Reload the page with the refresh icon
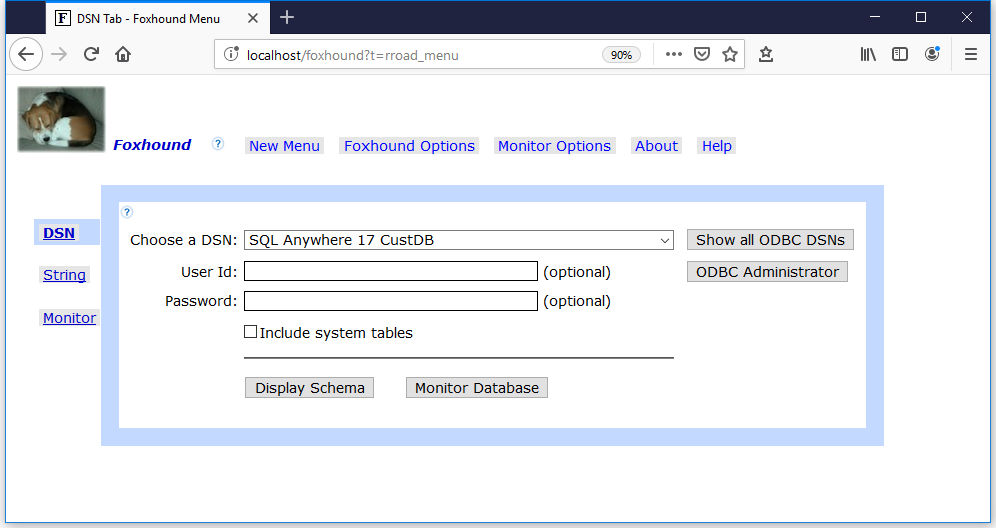 pyautogui.click(x=91, y=55)
